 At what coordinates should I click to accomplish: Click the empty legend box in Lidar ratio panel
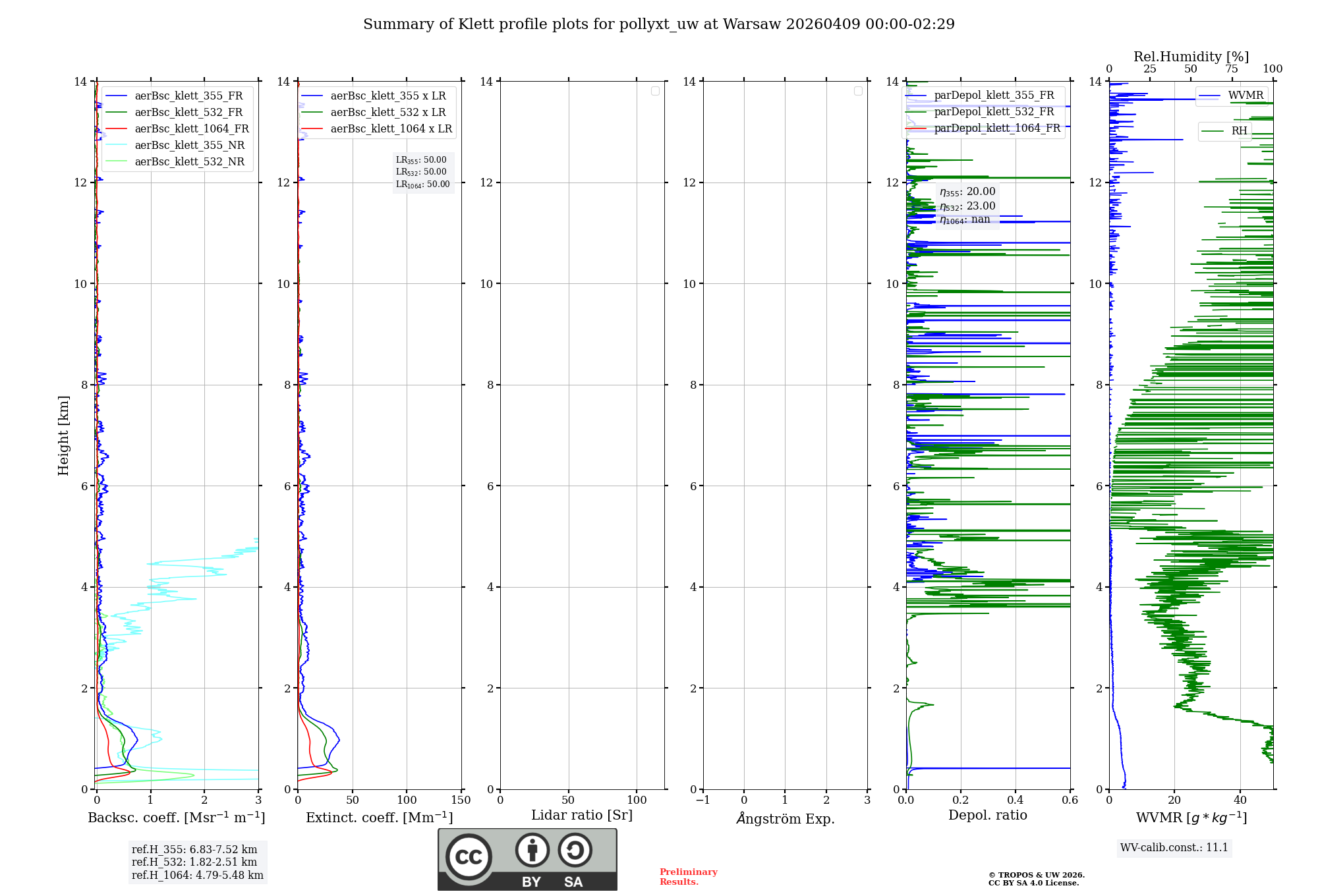click(x=655, y=91)
